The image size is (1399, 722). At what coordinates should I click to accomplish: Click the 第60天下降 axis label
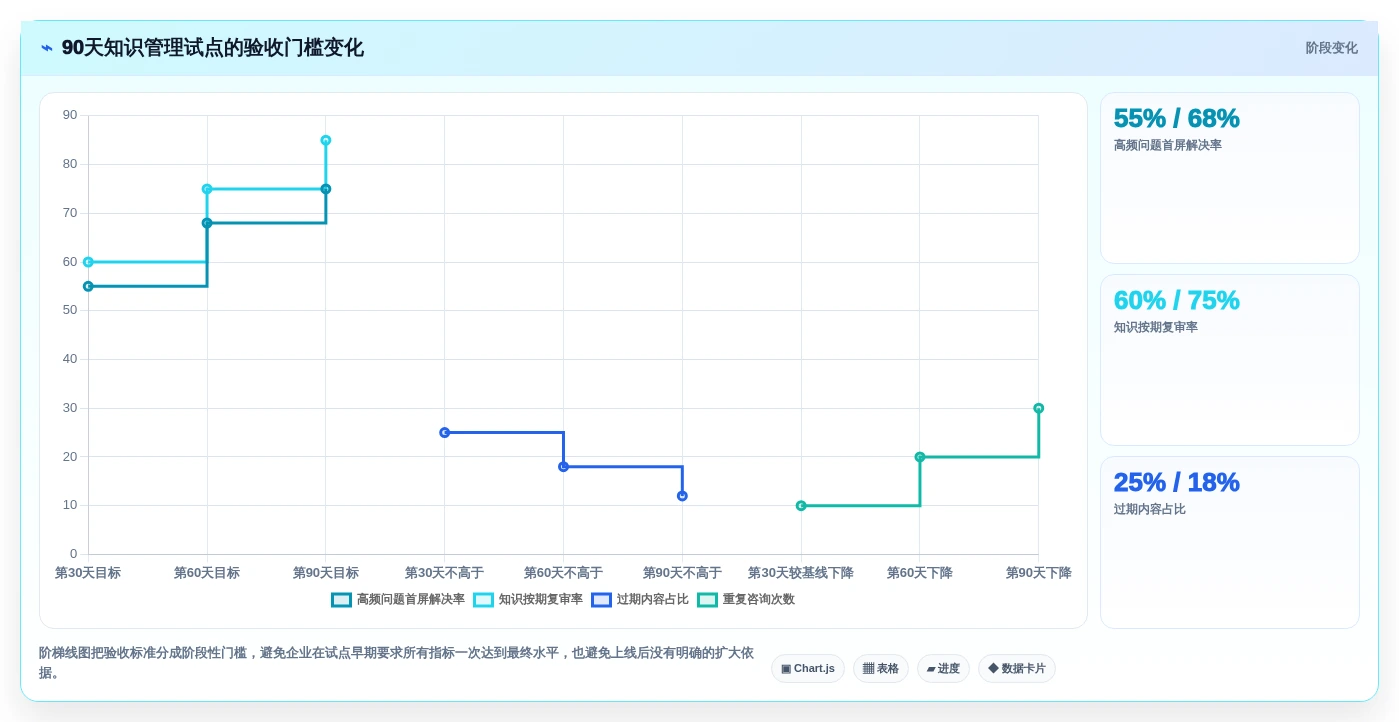[920, 573]
